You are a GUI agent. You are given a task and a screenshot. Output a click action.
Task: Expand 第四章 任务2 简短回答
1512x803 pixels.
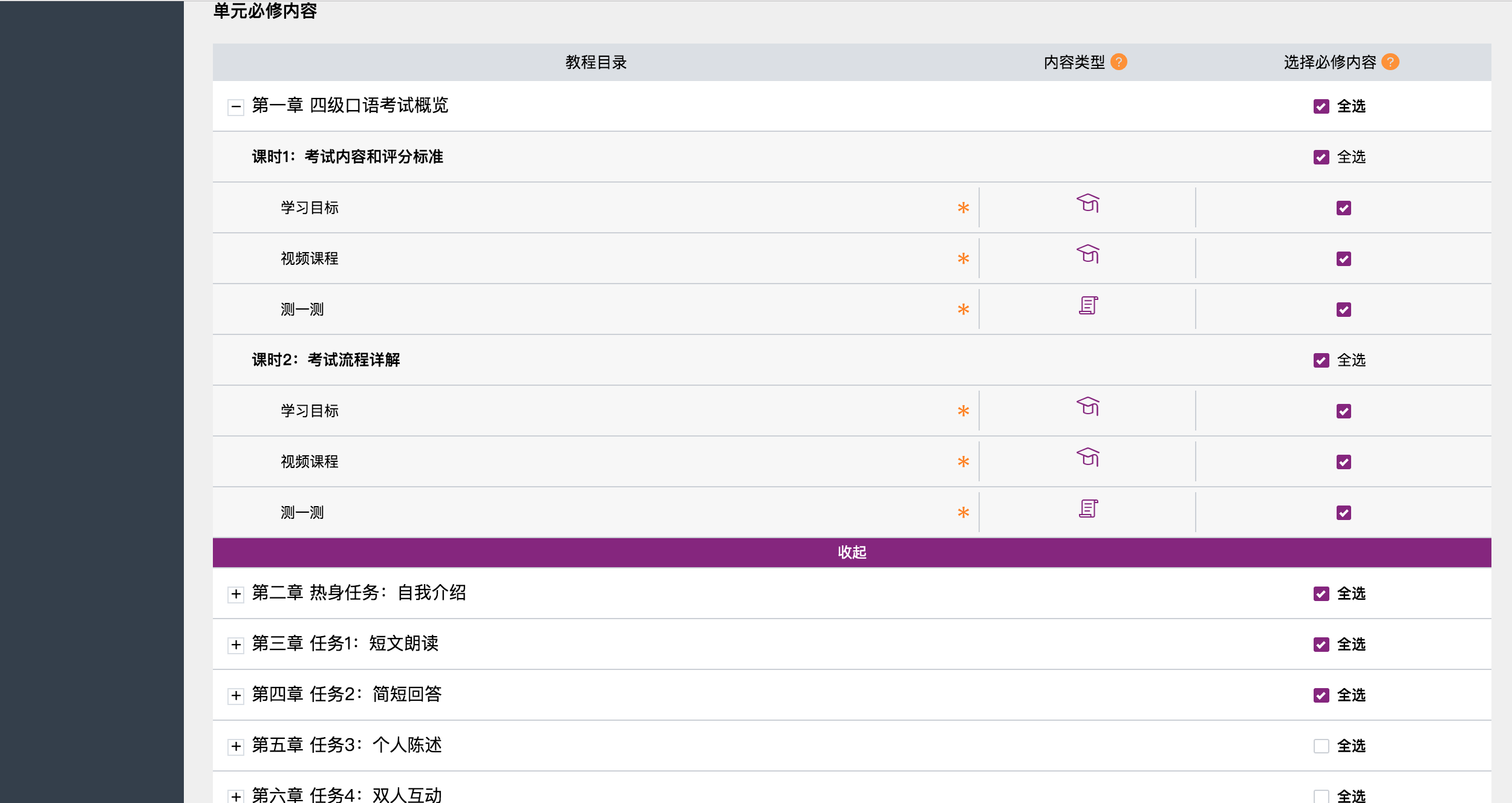click(236, 695)
